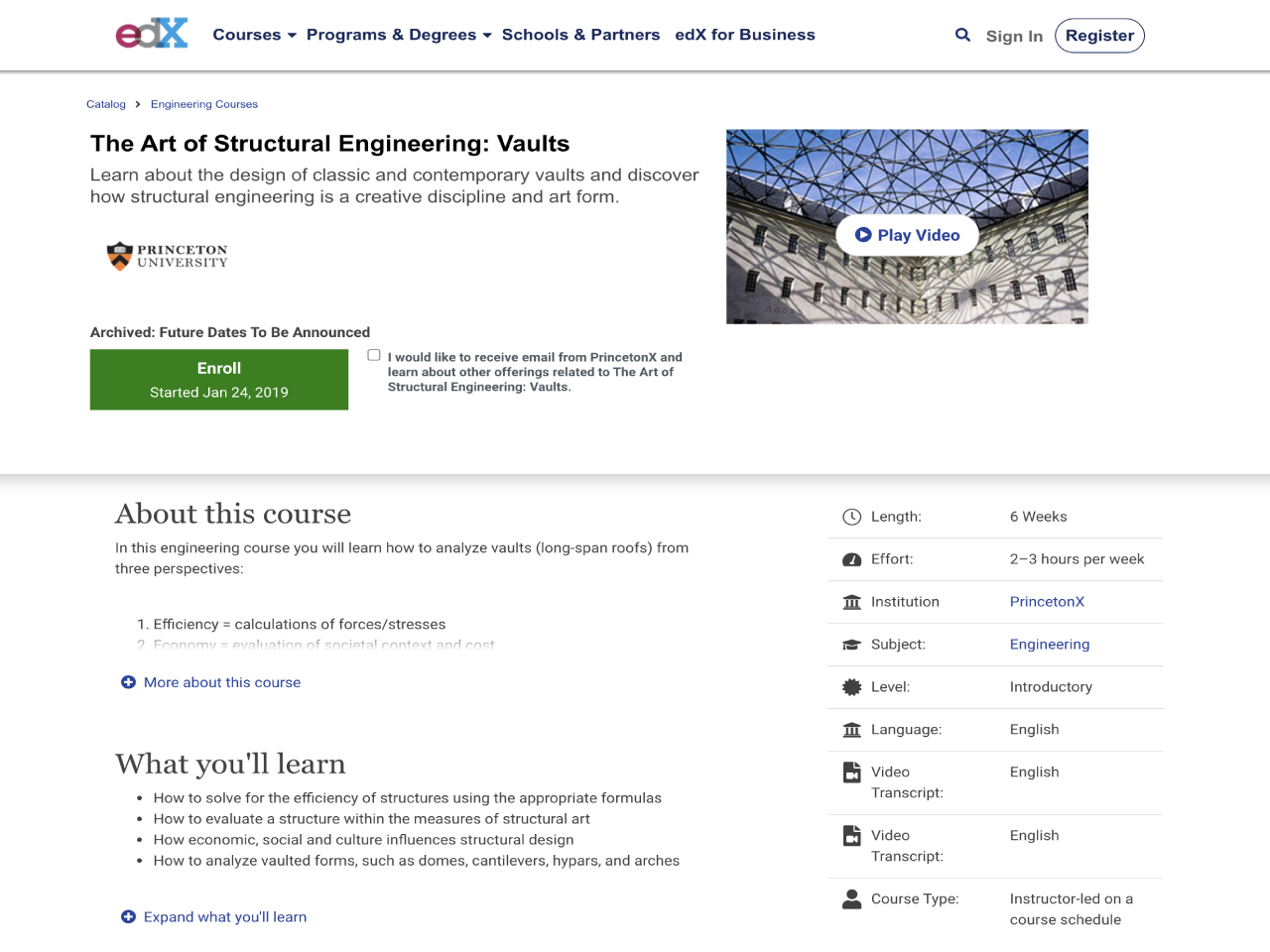Click the plus icon for More about this course
The height and width of the screenshot is (952, 1270).
point(128,682)
